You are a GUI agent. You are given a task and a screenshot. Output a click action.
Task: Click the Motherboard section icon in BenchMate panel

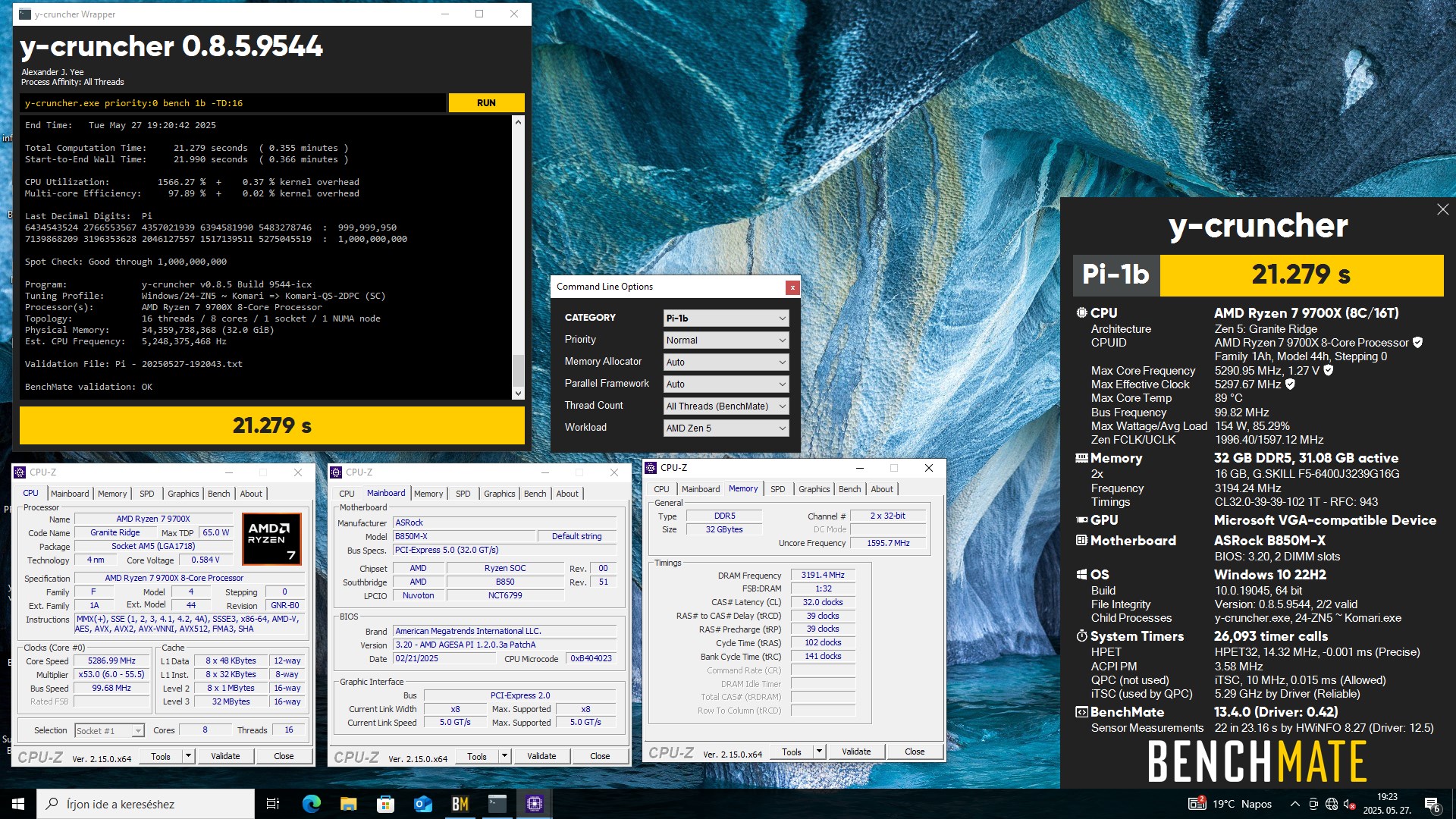pyautogui.click(x=1081, y=541)
